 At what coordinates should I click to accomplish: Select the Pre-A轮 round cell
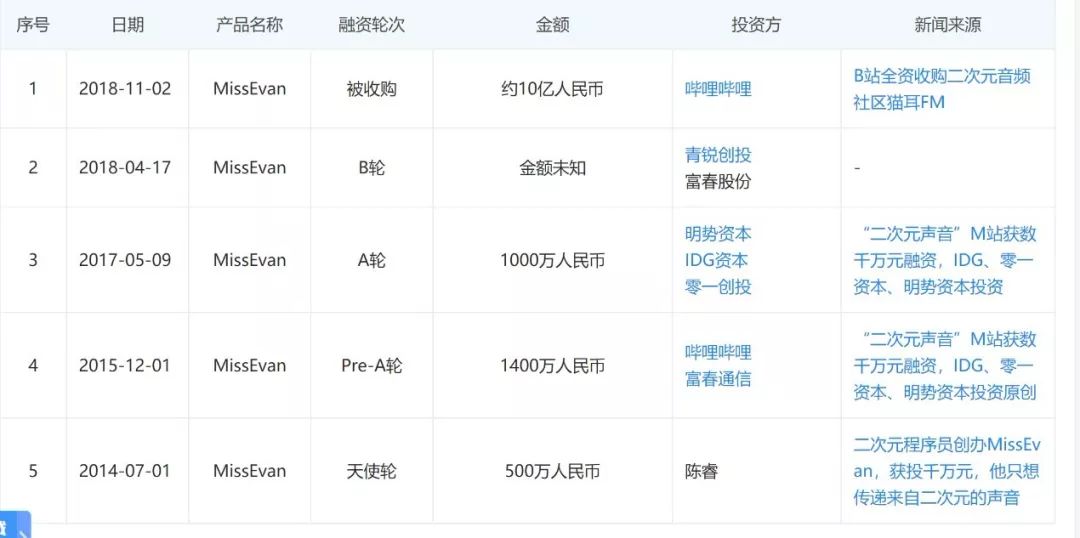click(x=371, y=366)
